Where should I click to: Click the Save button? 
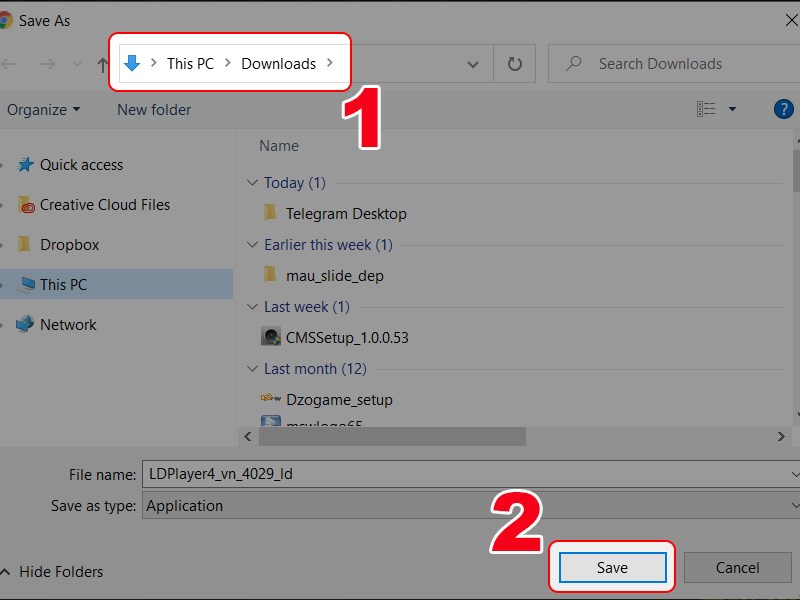coord(612,568)
